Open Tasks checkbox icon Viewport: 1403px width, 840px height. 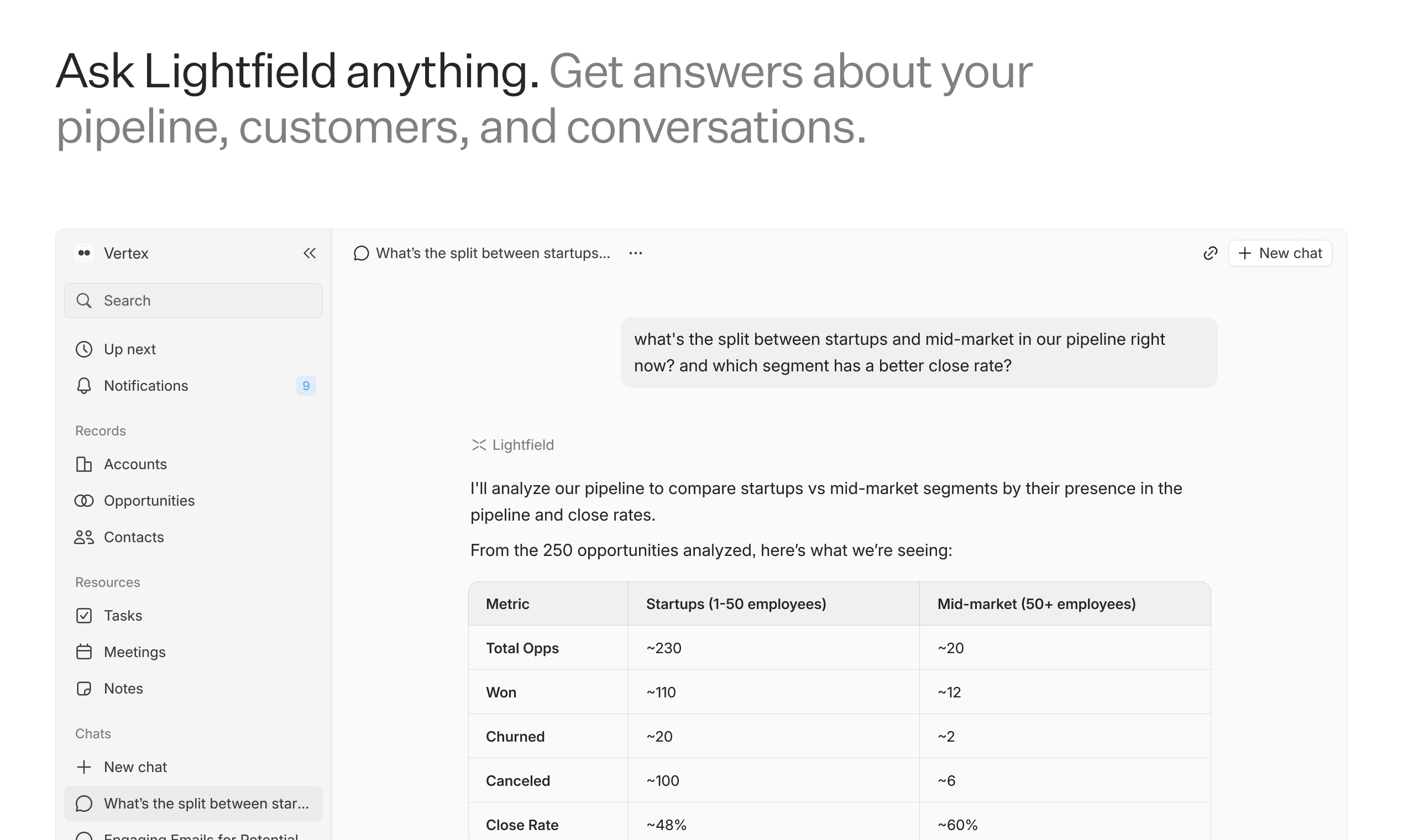[84, 615]
